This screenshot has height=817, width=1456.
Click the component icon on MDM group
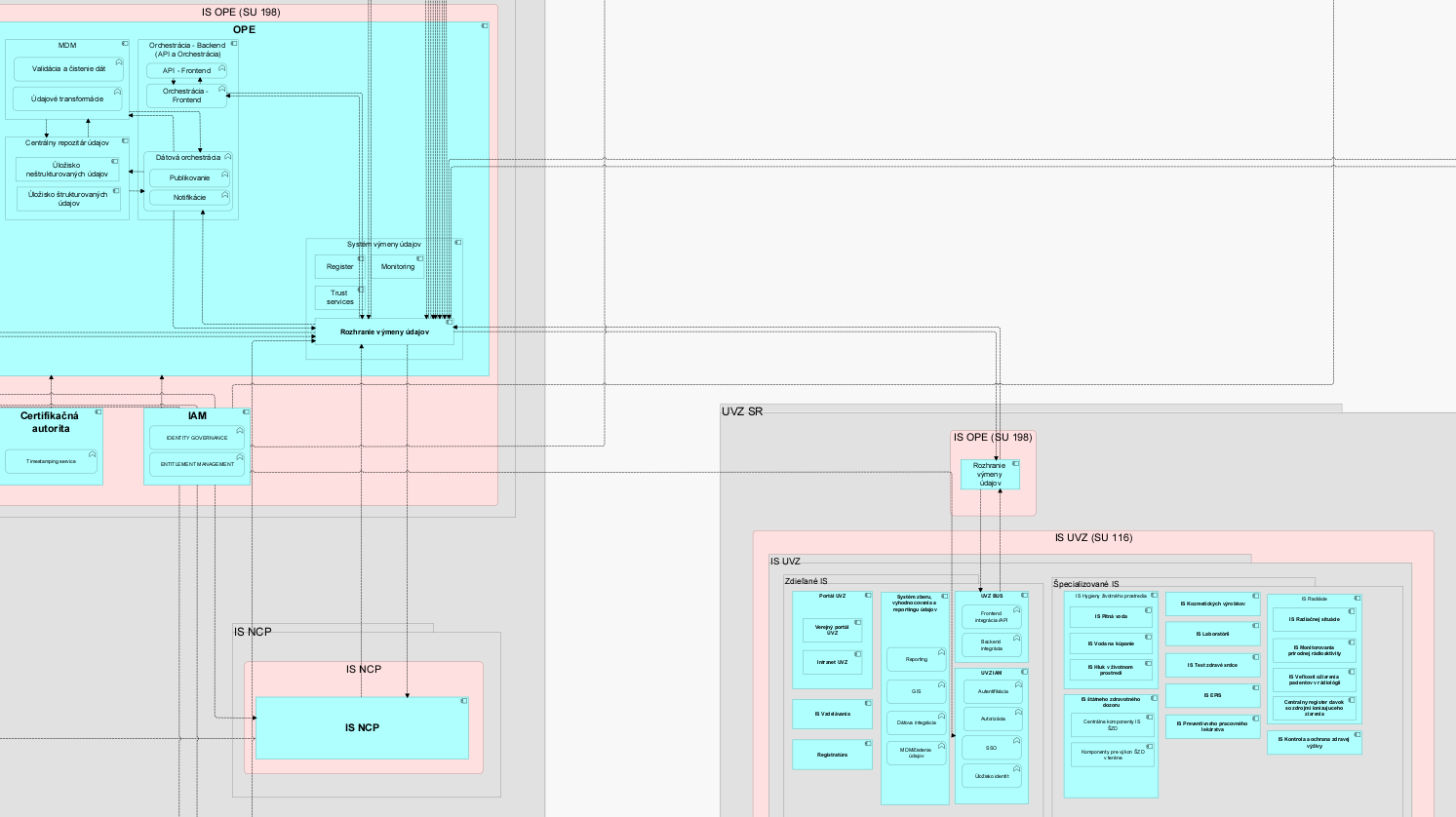pyautogui.click(x=125, y=44)
